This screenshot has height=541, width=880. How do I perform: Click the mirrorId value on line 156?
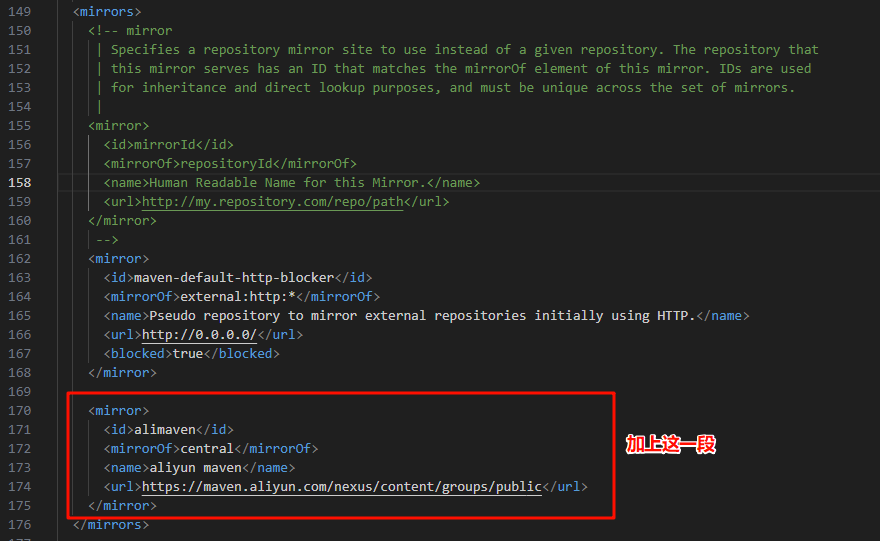[165, 145]
